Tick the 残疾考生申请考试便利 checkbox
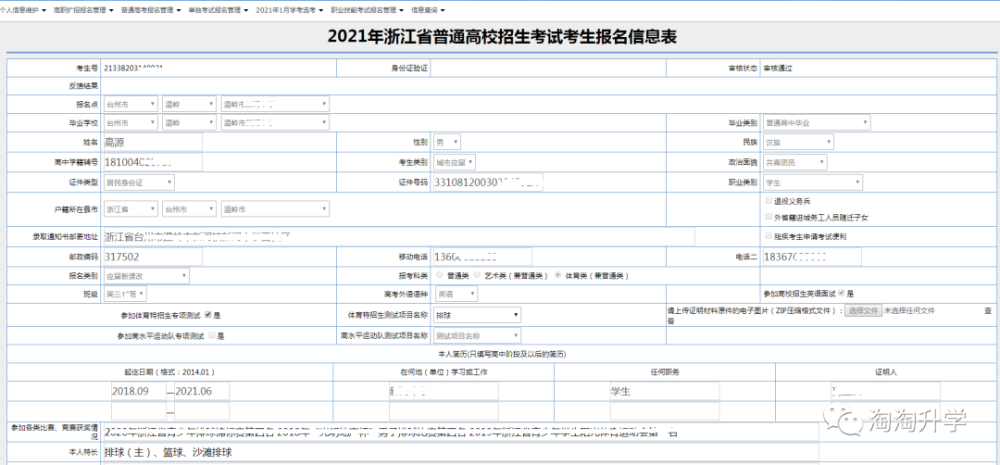This screenshot has width=1000, height=465. coord(768,236)
